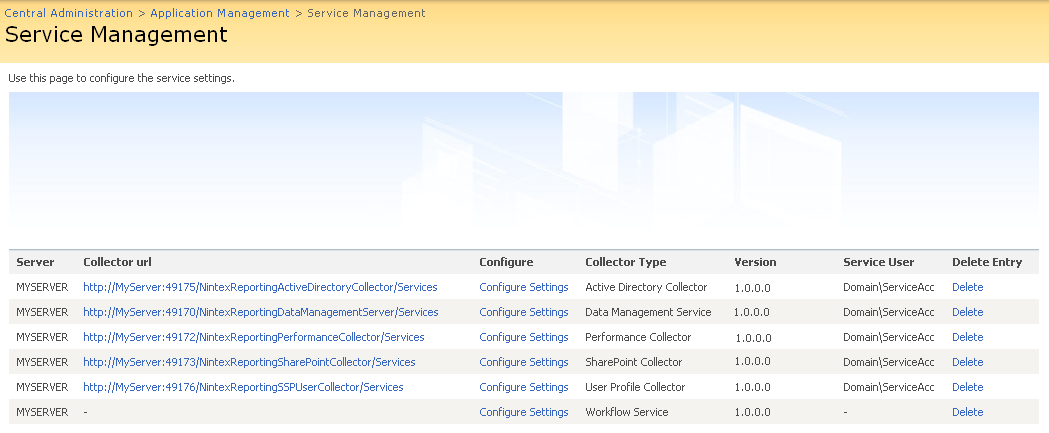Go to Application Management breadcrumb
1049x433 pixels.
point(219,13)
